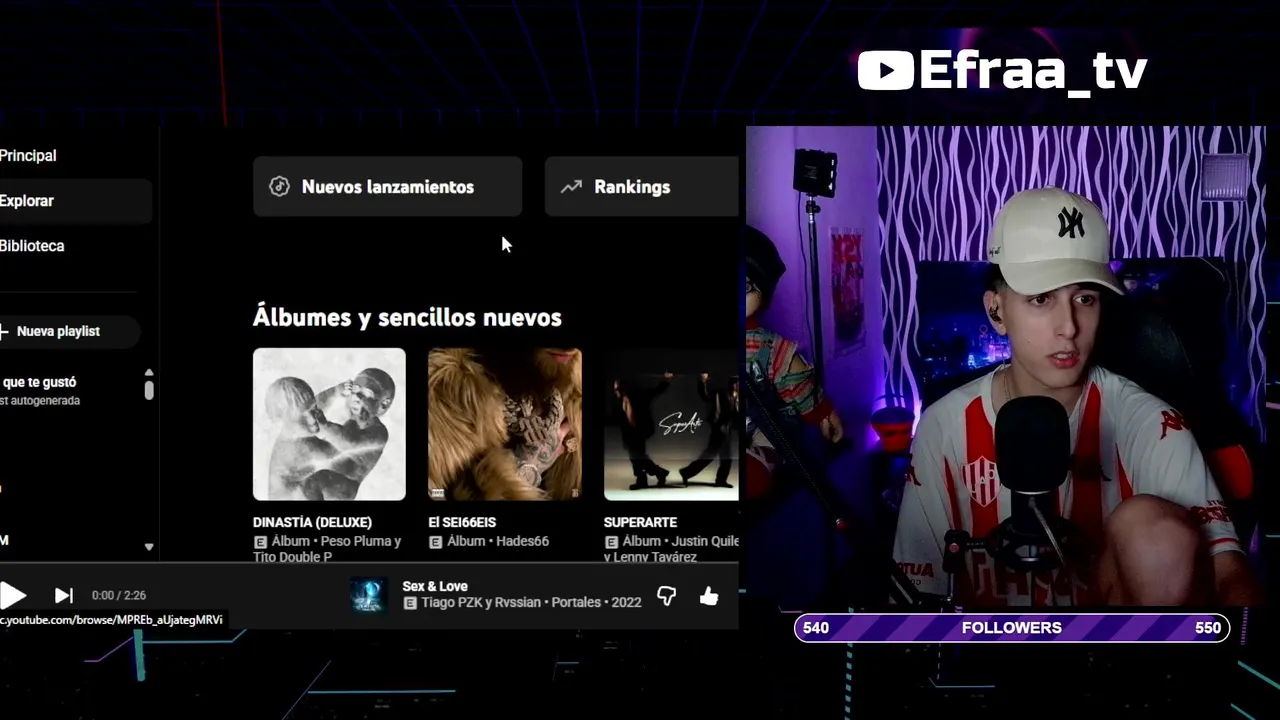Click the DINASTÍA (DELUXE) title
The width and height of the screenshot is (1280, 720).
(x=312, y=522)
